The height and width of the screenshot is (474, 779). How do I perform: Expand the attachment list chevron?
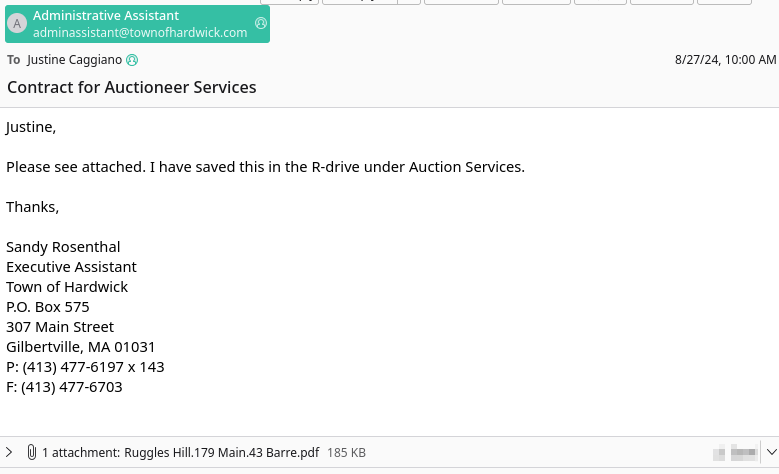tap(9, 452)
